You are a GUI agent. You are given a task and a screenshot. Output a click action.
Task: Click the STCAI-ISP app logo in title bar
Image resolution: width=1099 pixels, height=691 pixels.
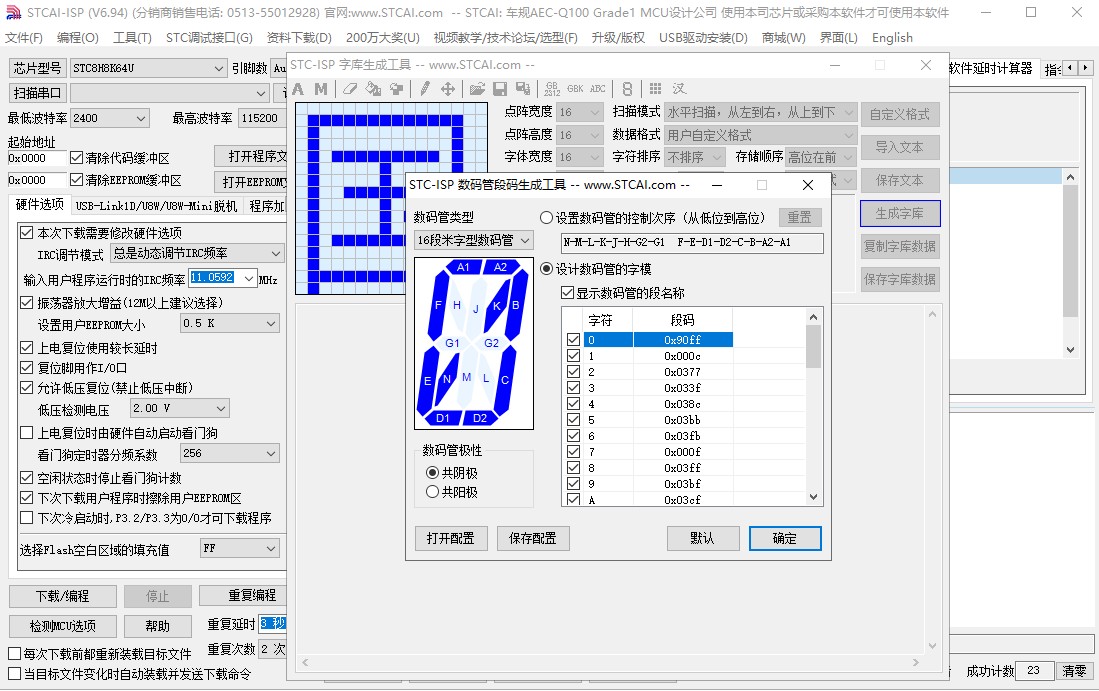pyautogui.click(x=14, y=12)
